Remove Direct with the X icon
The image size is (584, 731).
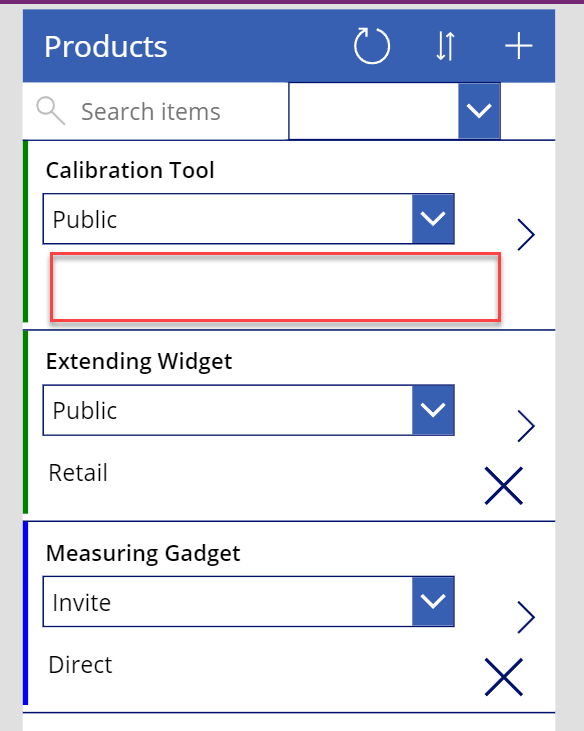tap(503, 677)
